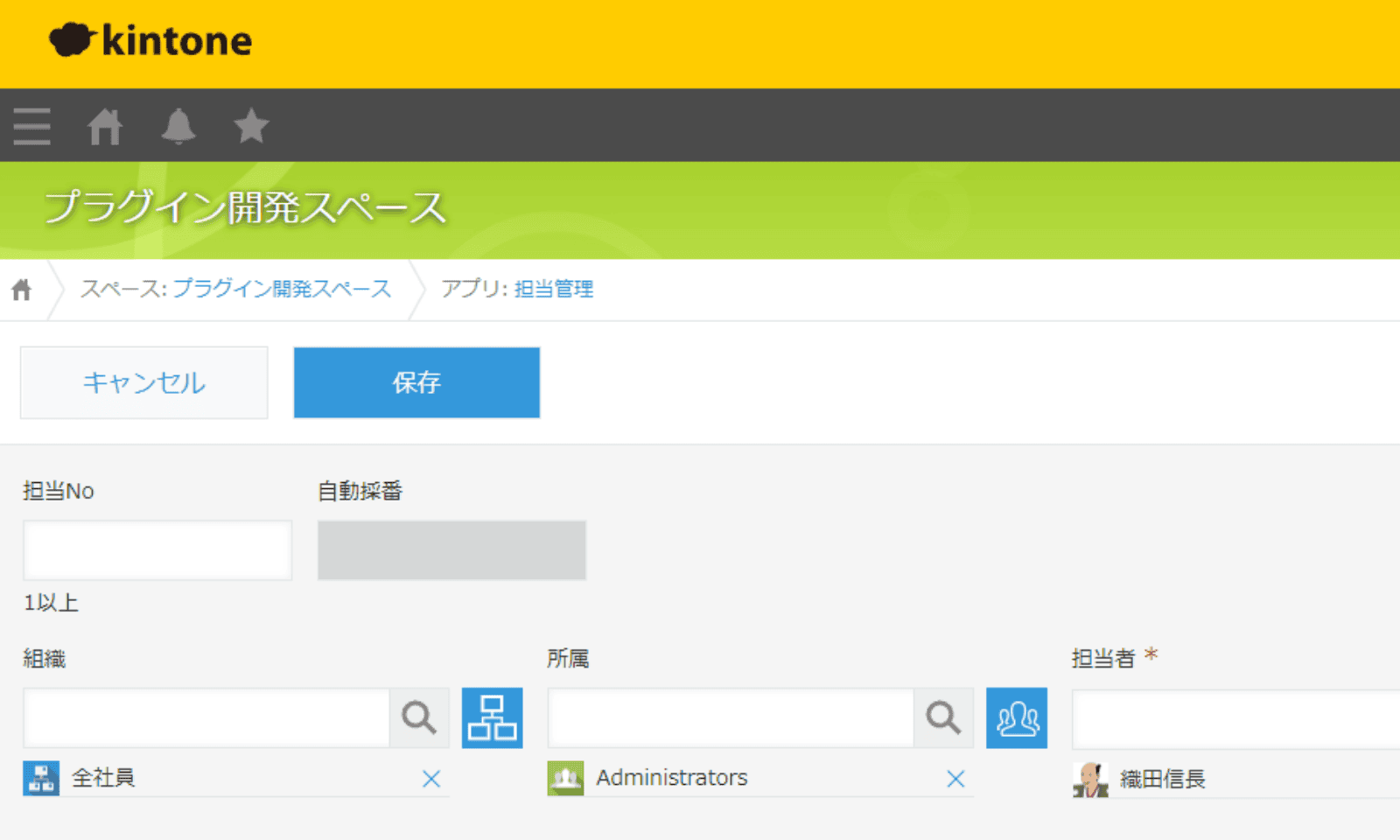Click the 組織 search text field

coord(206,718)
